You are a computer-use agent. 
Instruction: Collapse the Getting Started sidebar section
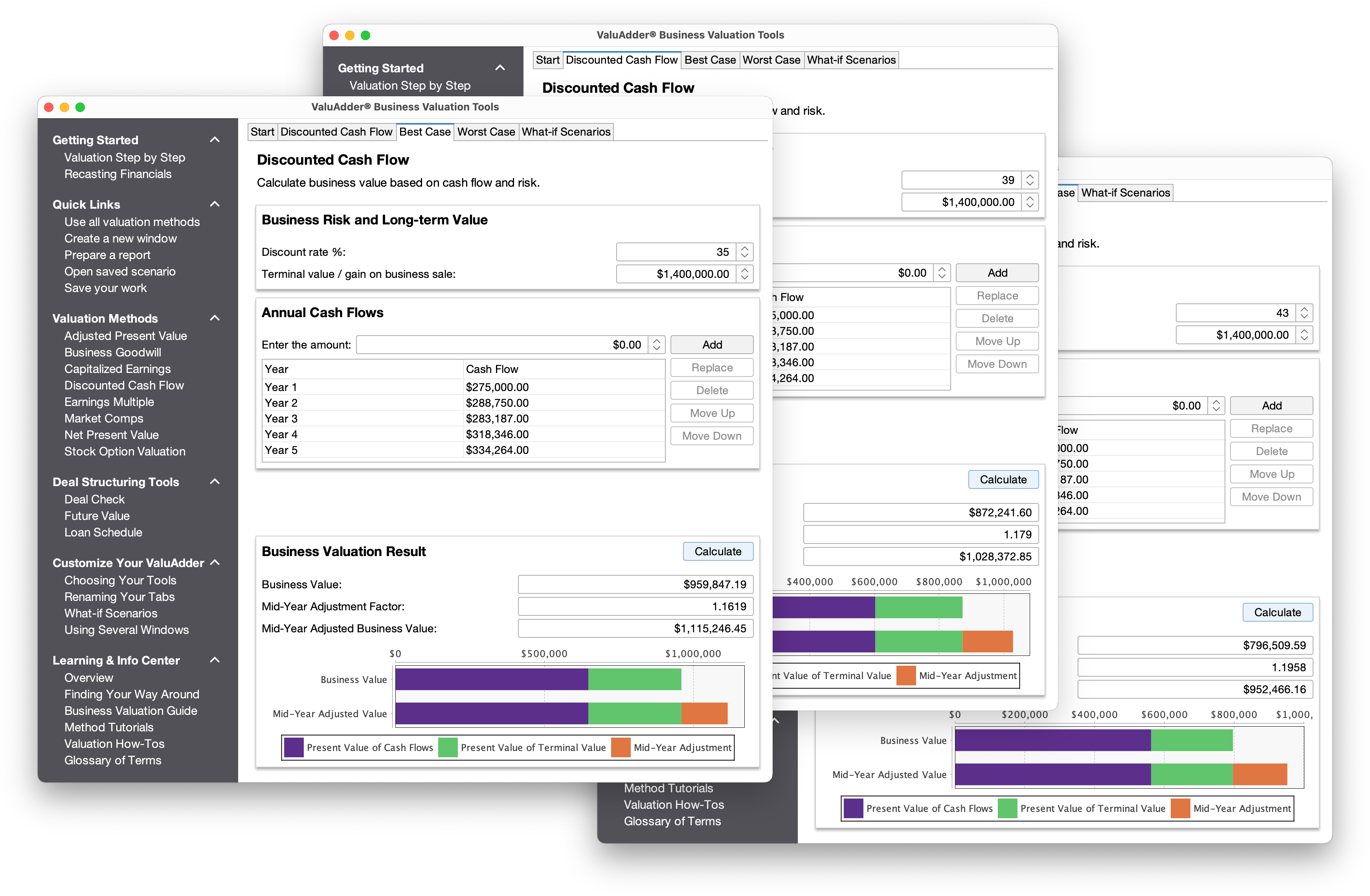point(215,139)
